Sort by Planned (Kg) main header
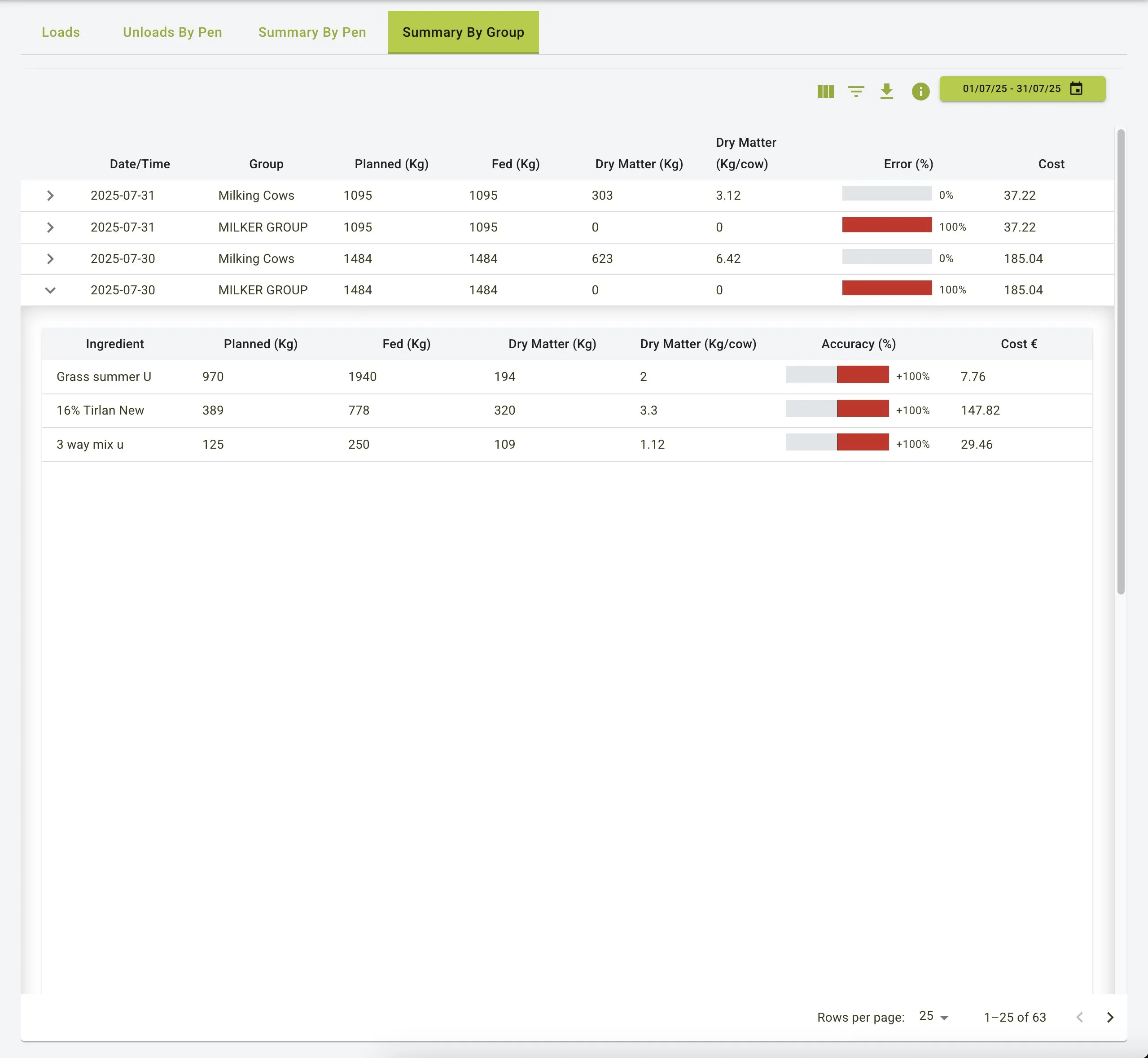1148x1058 pixels. pyautogui.click(x=392, y=164)
